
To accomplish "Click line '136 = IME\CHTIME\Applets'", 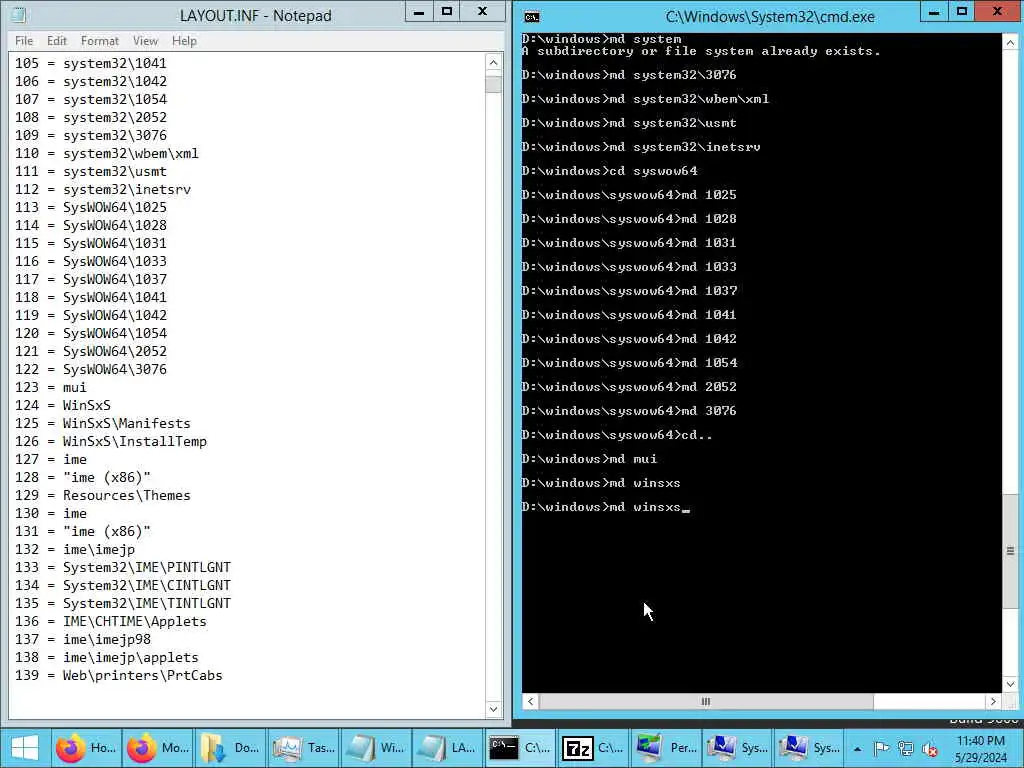I will [x=111, y=621].
